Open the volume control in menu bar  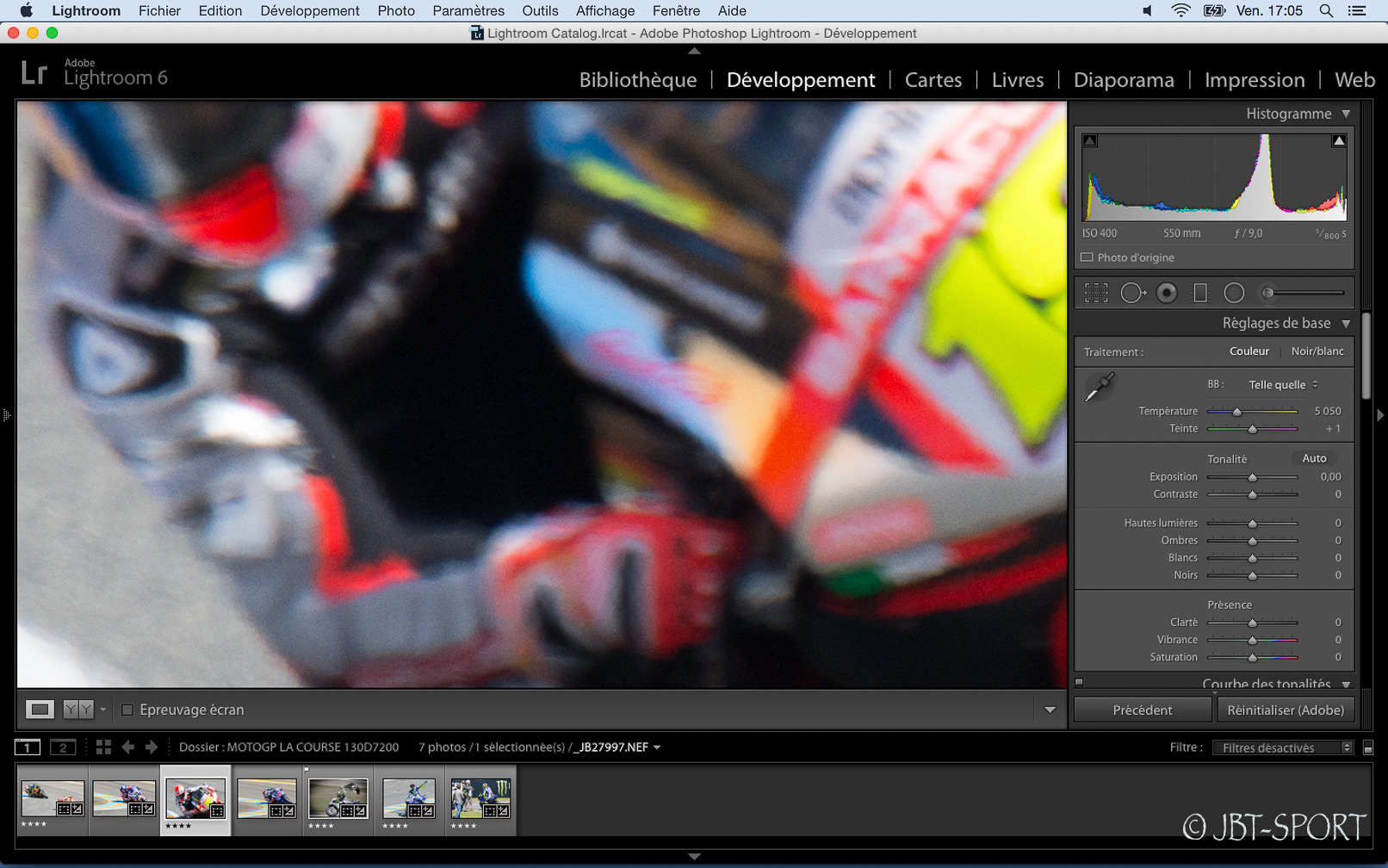(x=1147, y=11)
